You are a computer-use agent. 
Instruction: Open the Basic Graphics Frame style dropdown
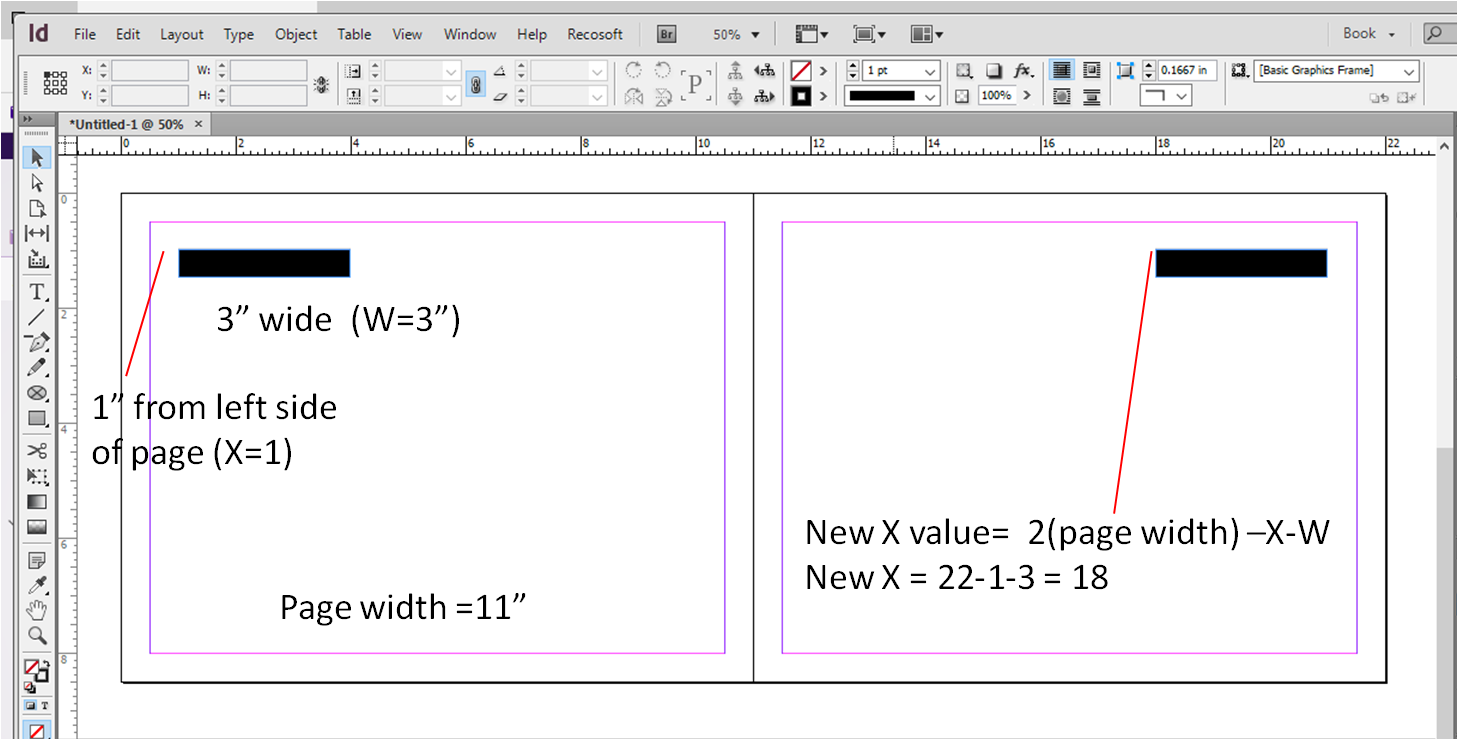pyautogui.click(x=1409, y=71)
